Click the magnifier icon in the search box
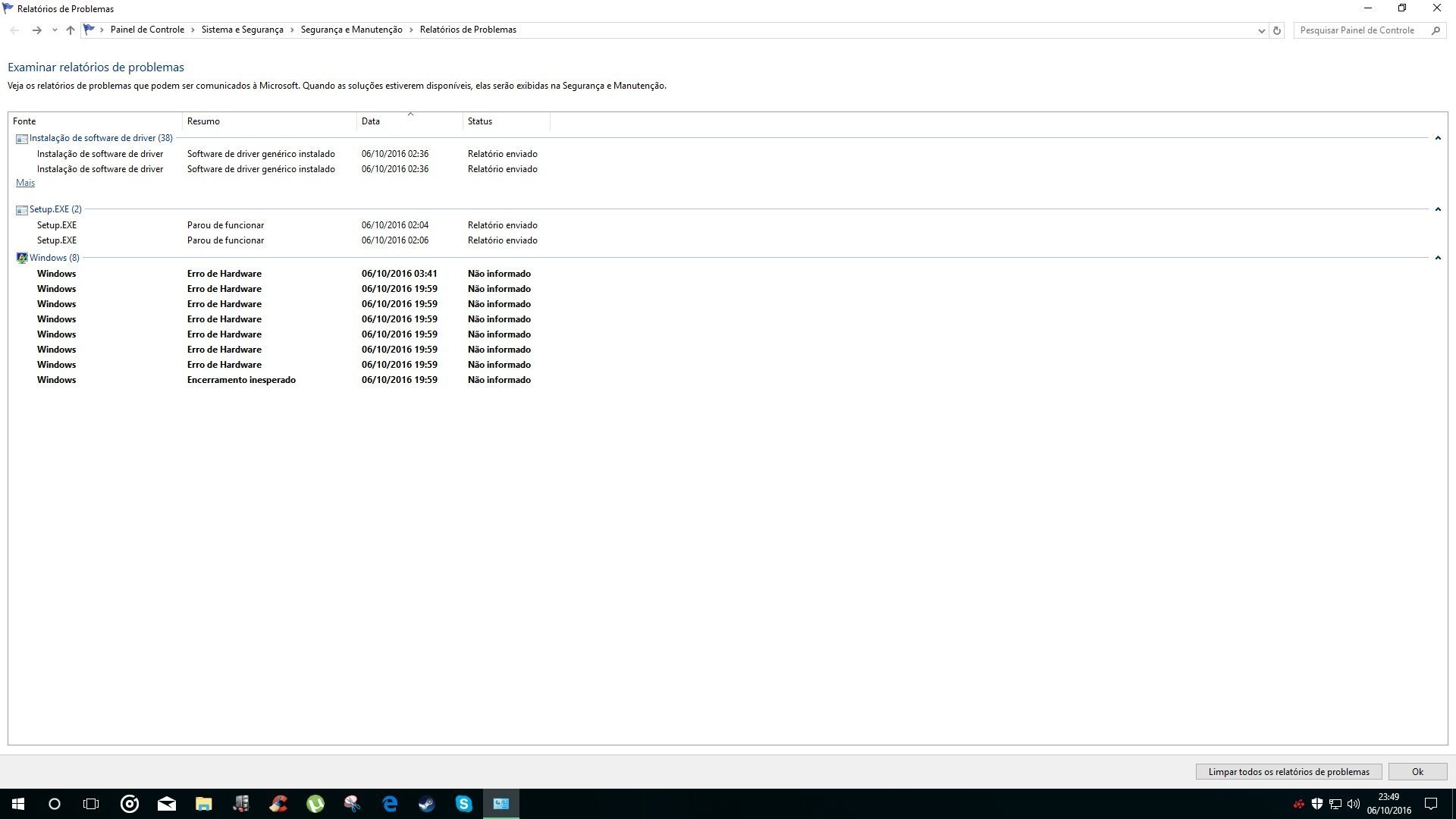 1436,30
